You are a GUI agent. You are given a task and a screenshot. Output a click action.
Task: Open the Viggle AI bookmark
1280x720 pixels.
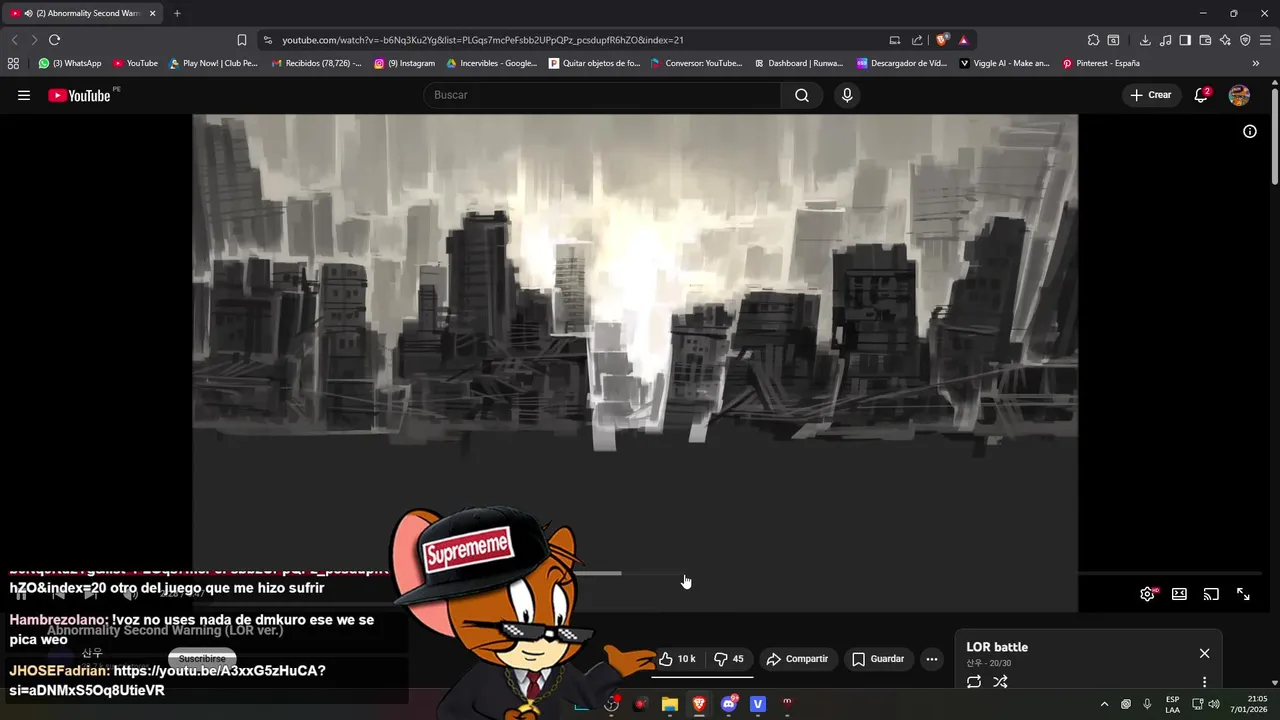tap(1005, 63)
